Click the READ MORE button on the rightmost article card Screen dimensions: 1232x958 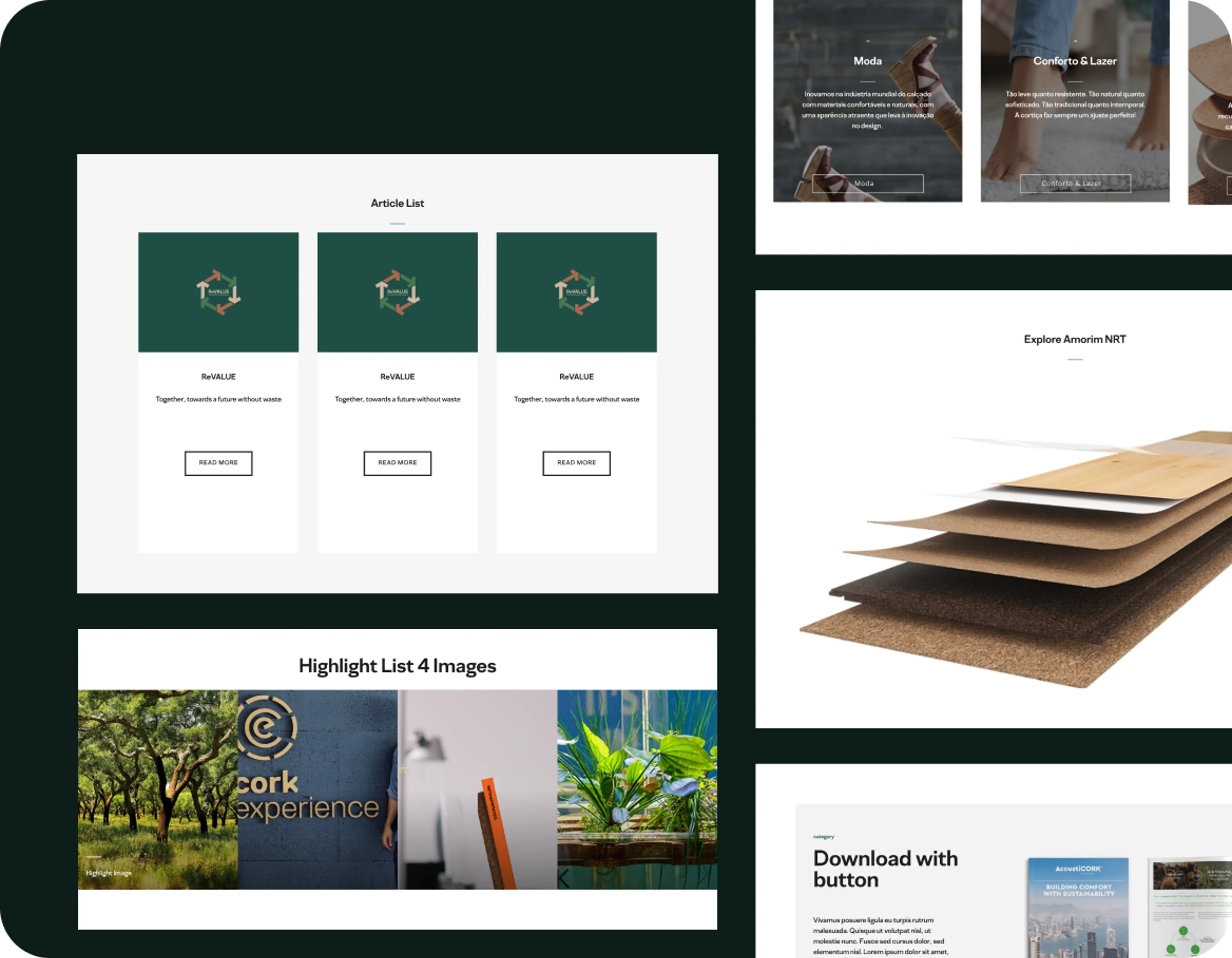point(576,463)
